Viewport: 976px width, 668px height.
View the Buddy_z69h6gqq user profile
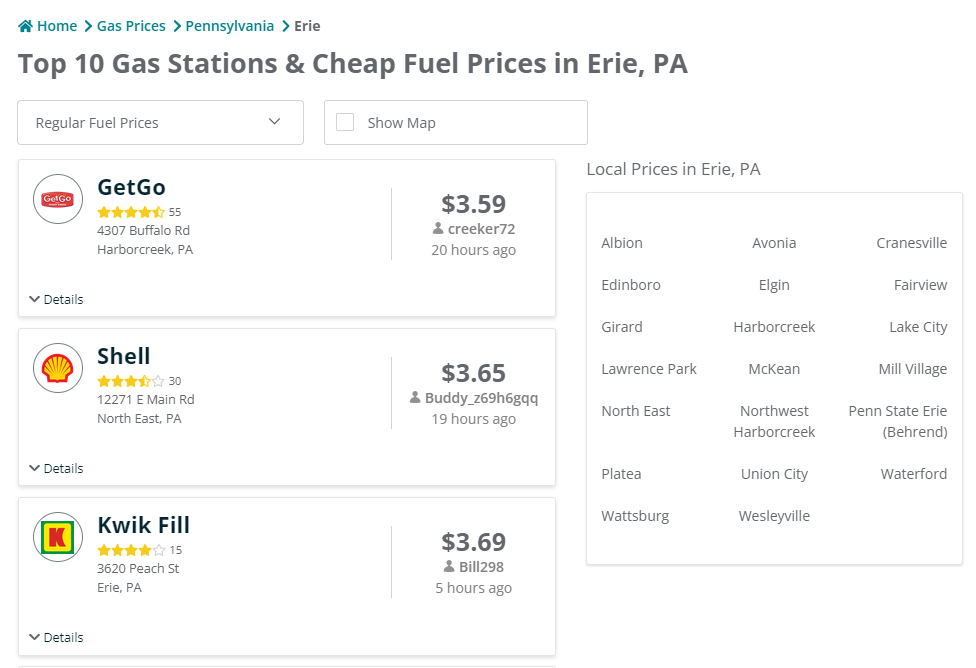[x=481, y=398]
